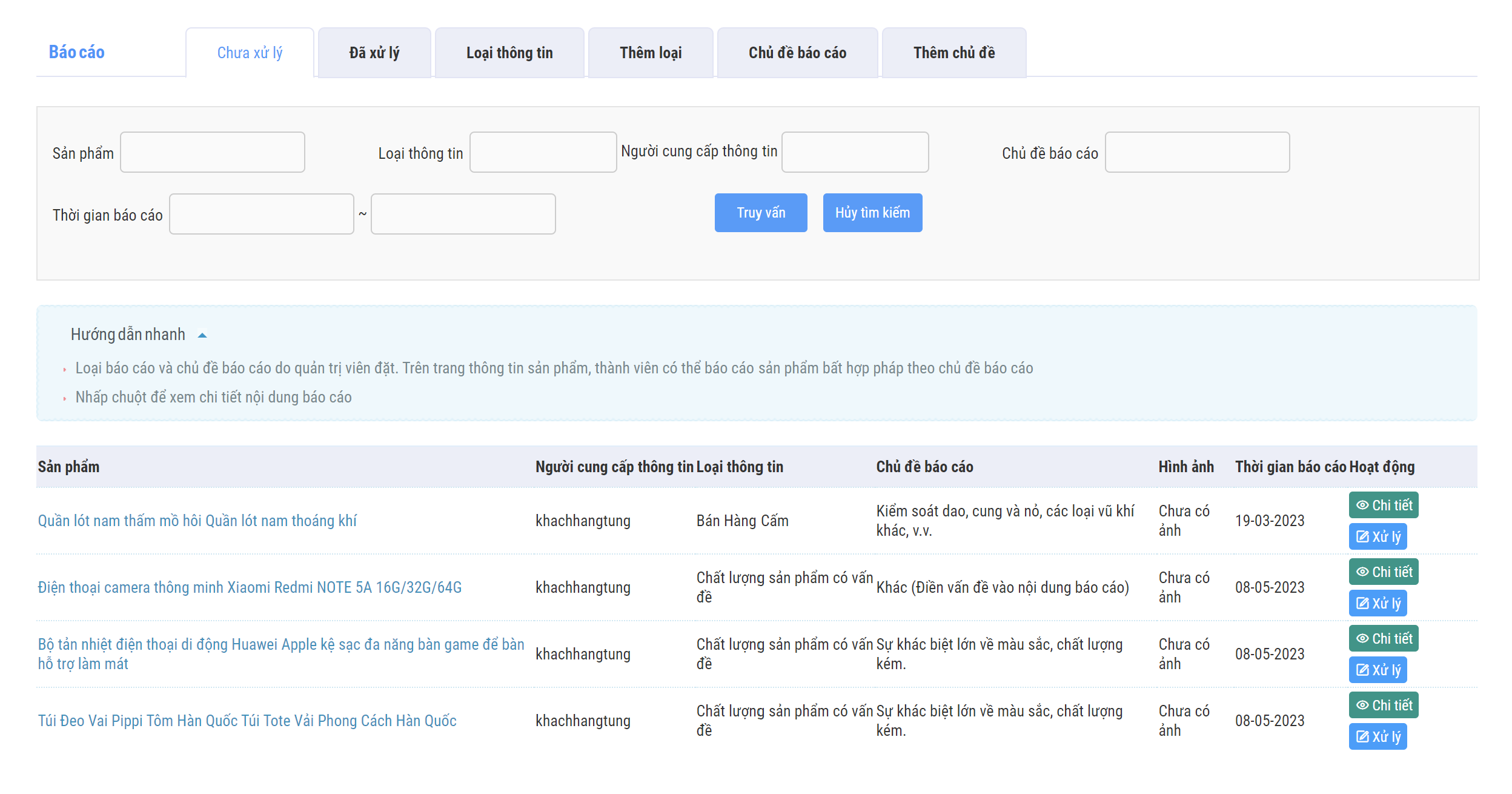Click the Người cung cấp thông tin input
This screenshot has width=1512, height=794.
pyautogui.click(x=854, y=152)
